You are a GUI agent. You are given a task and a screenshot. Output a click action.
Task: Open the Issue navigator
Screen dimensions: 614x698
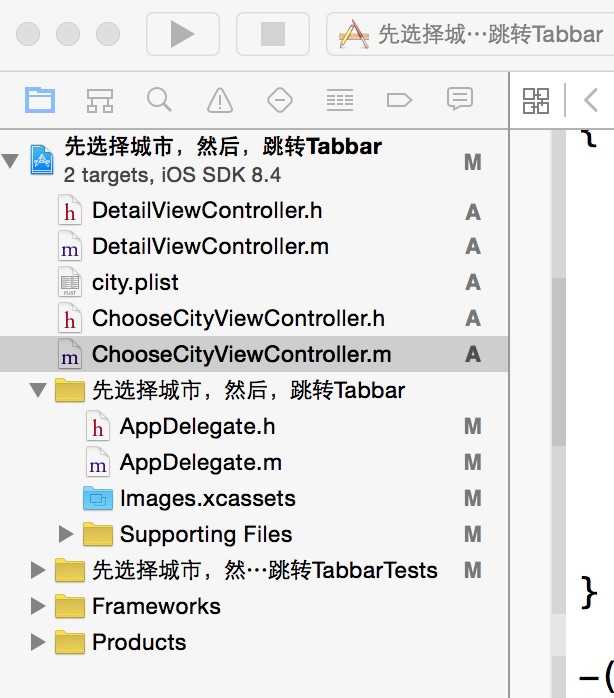point(219,99)
